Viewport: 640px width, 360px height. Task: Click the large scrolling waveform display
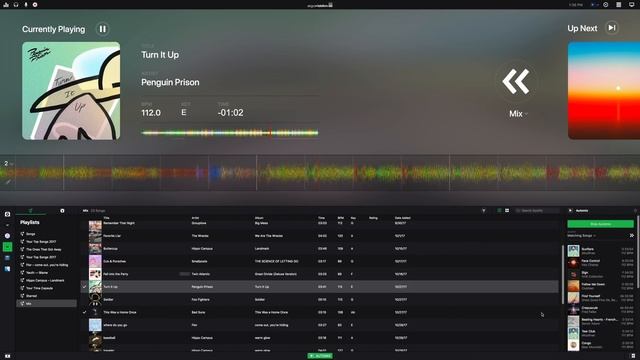point(320,173)
